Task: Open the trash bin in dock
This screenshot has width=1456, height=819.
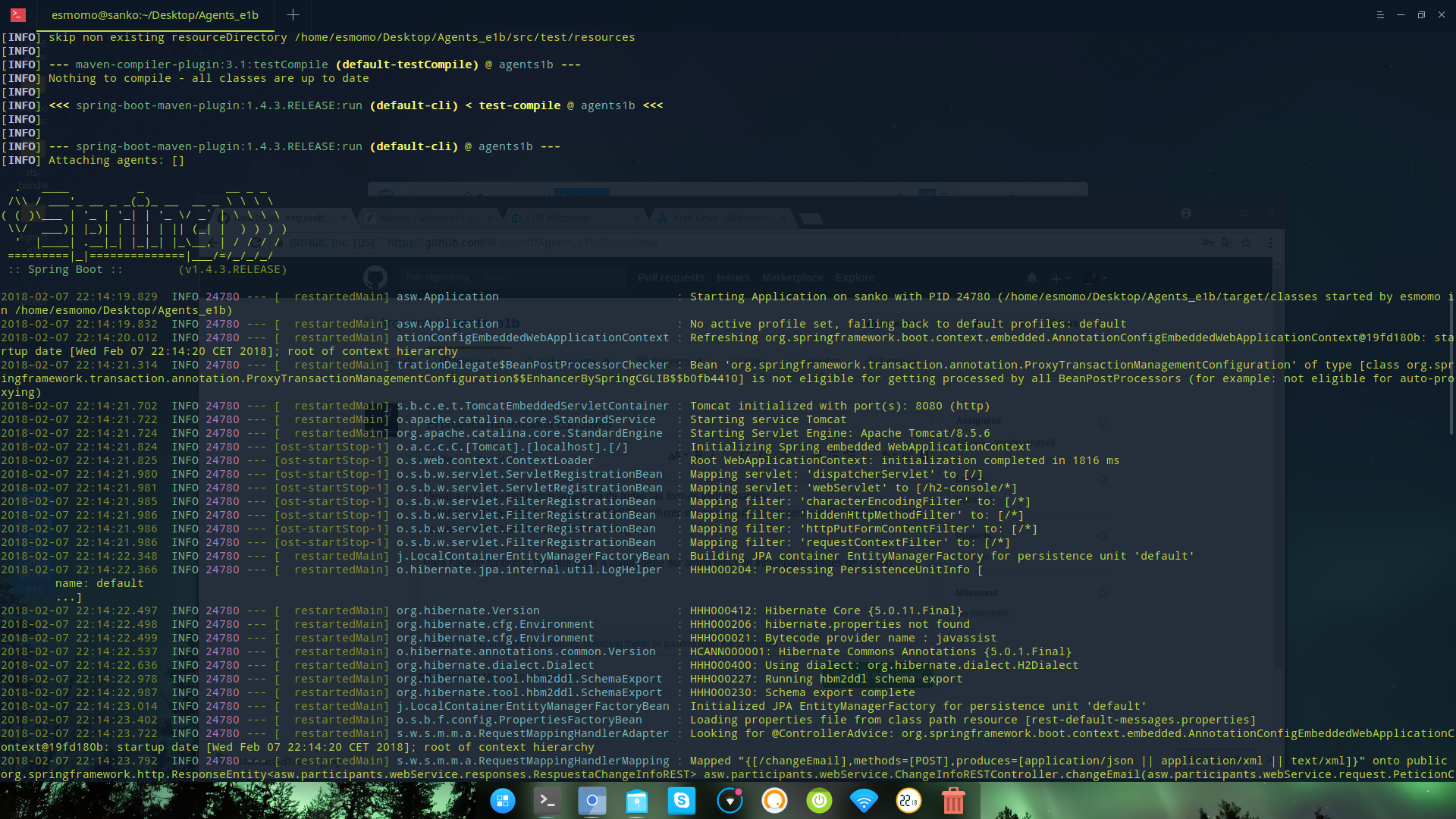Action: pos(953,800)
